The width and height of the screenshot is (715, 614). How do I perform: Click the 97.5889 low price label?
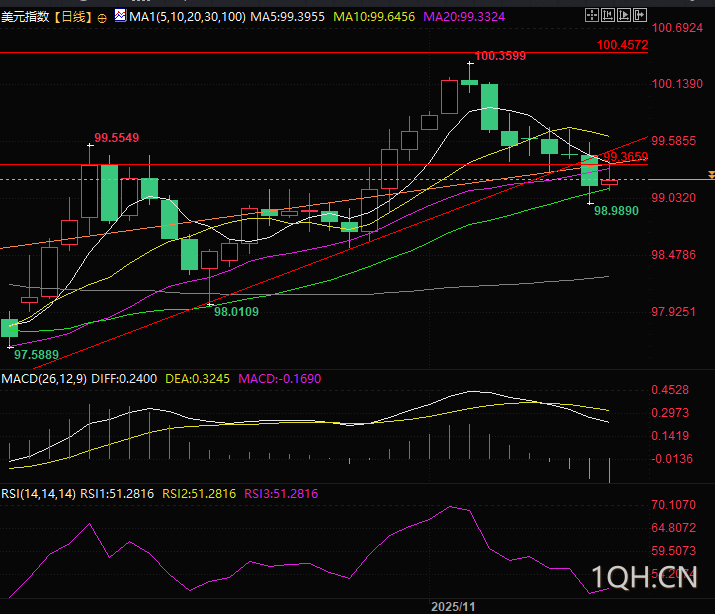(x=36, y=355)
